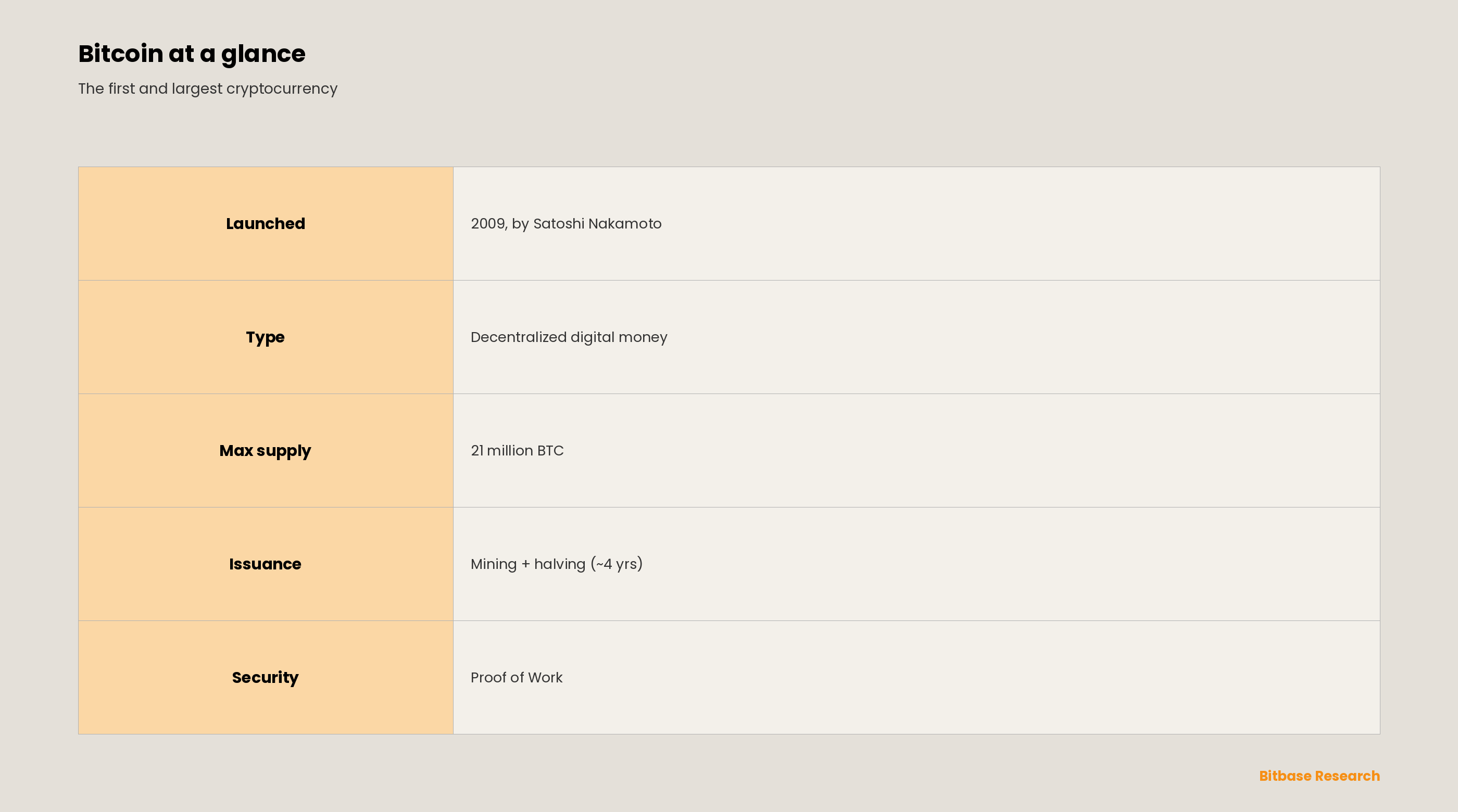The width and height of the screenshot is (1458, 812).
Task: Click the 'Mining + halving (~4 yrs)' cell
Action: [916, 564]
